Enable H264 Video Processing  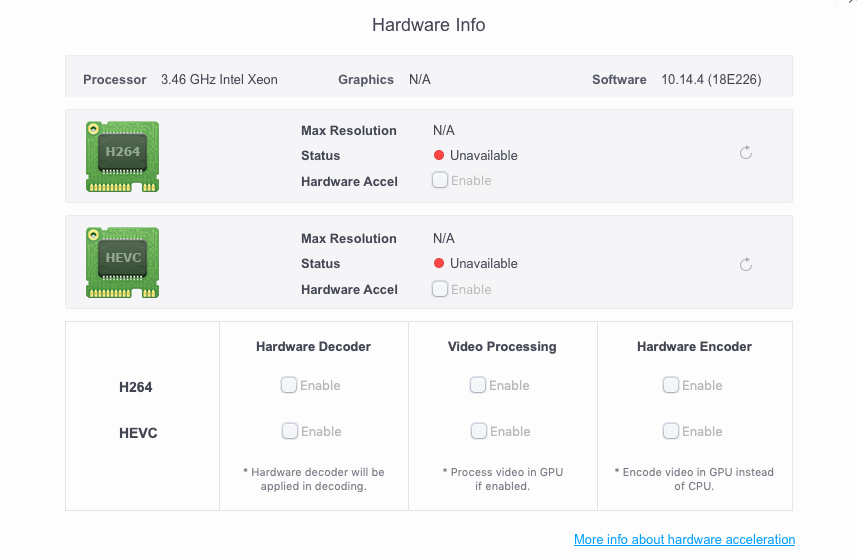(x=478, y=385)
